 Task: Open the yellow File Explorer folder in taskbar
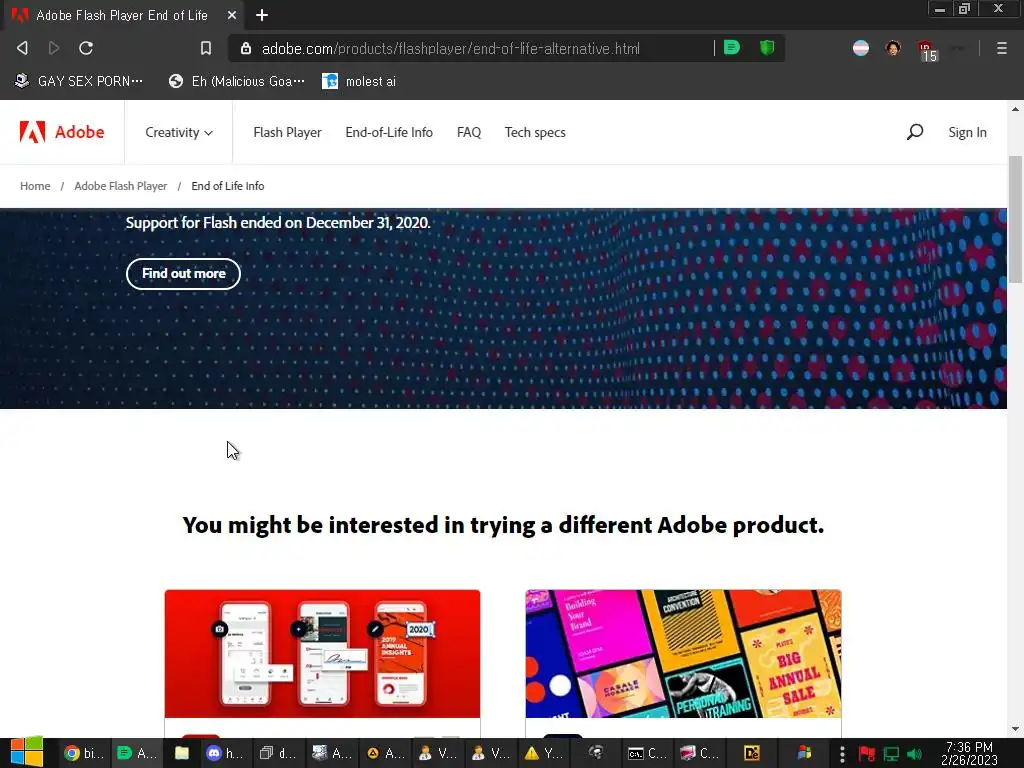point(182,753)
